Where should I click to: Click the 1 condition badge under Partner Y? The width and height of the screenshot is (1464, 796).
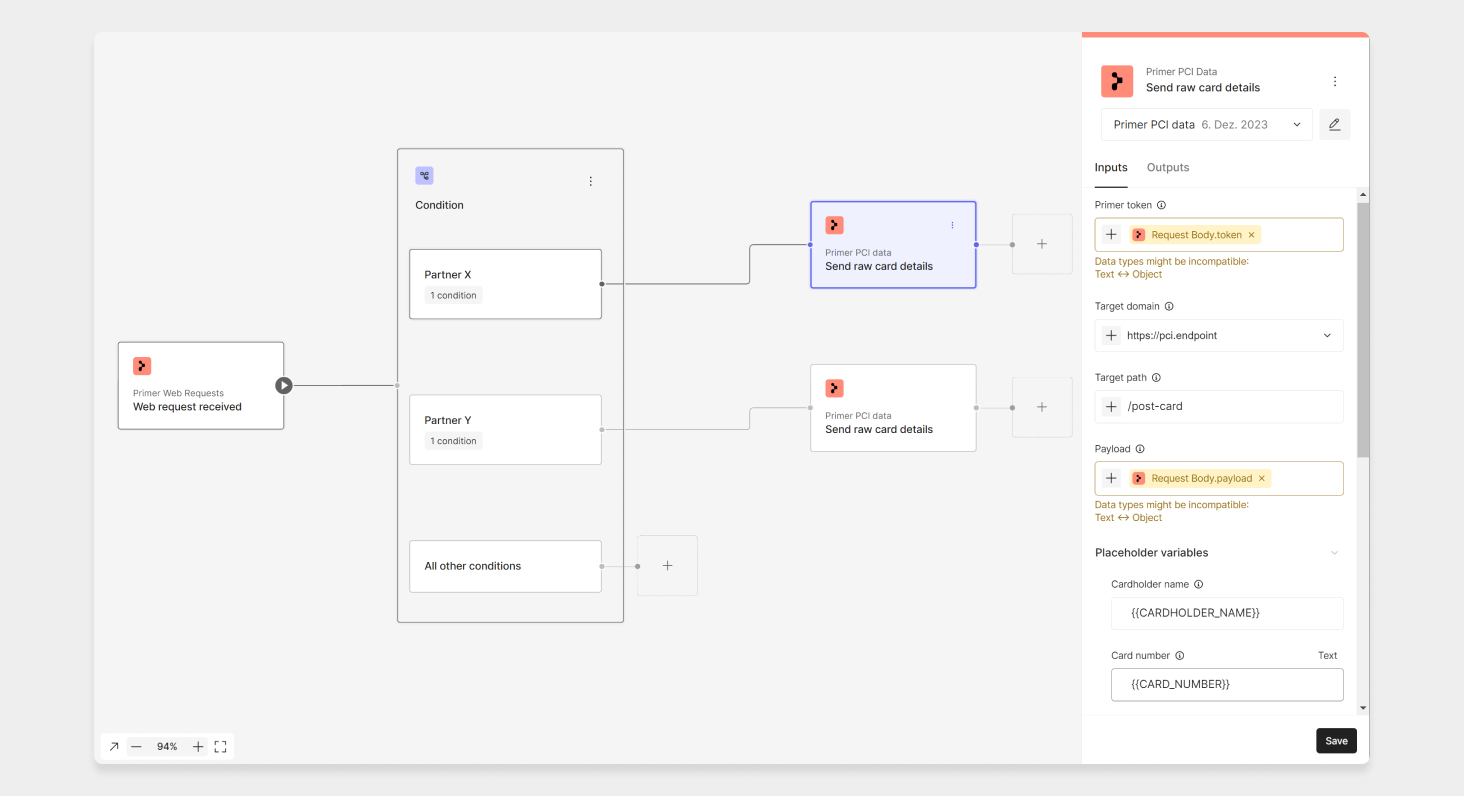(x=453, y=441)
